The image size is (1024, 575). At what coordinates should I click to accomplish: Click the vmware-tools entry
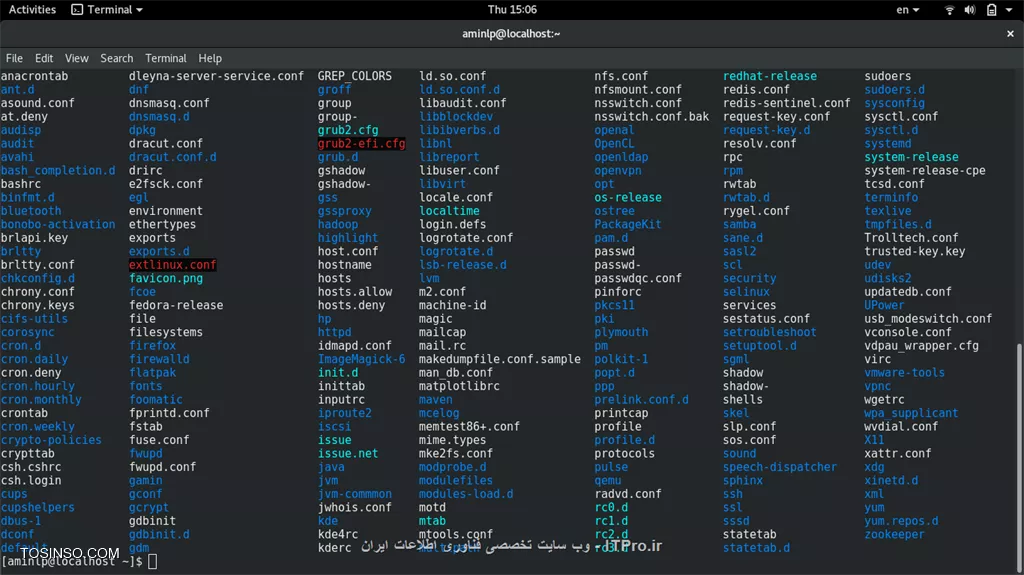pyautogui.click(x=904, y=372)
